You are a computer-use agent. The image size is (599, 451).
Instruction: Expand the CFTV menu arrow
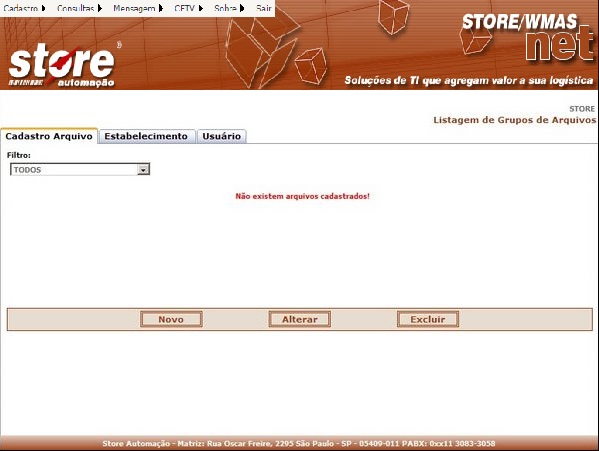(201, 8)
